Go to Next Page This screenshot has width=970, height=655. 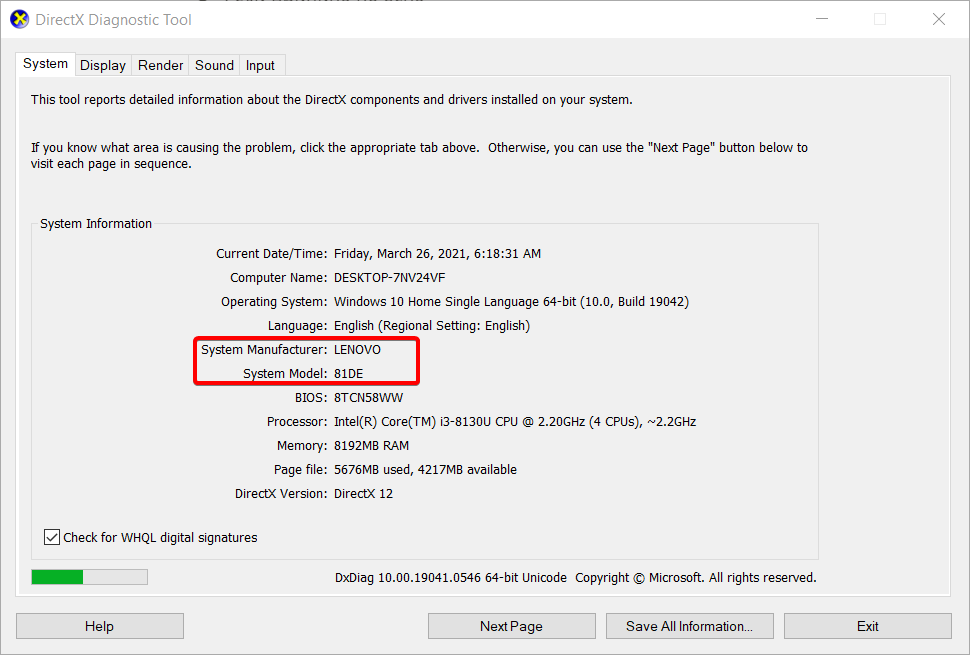click(x=512, y=626)
